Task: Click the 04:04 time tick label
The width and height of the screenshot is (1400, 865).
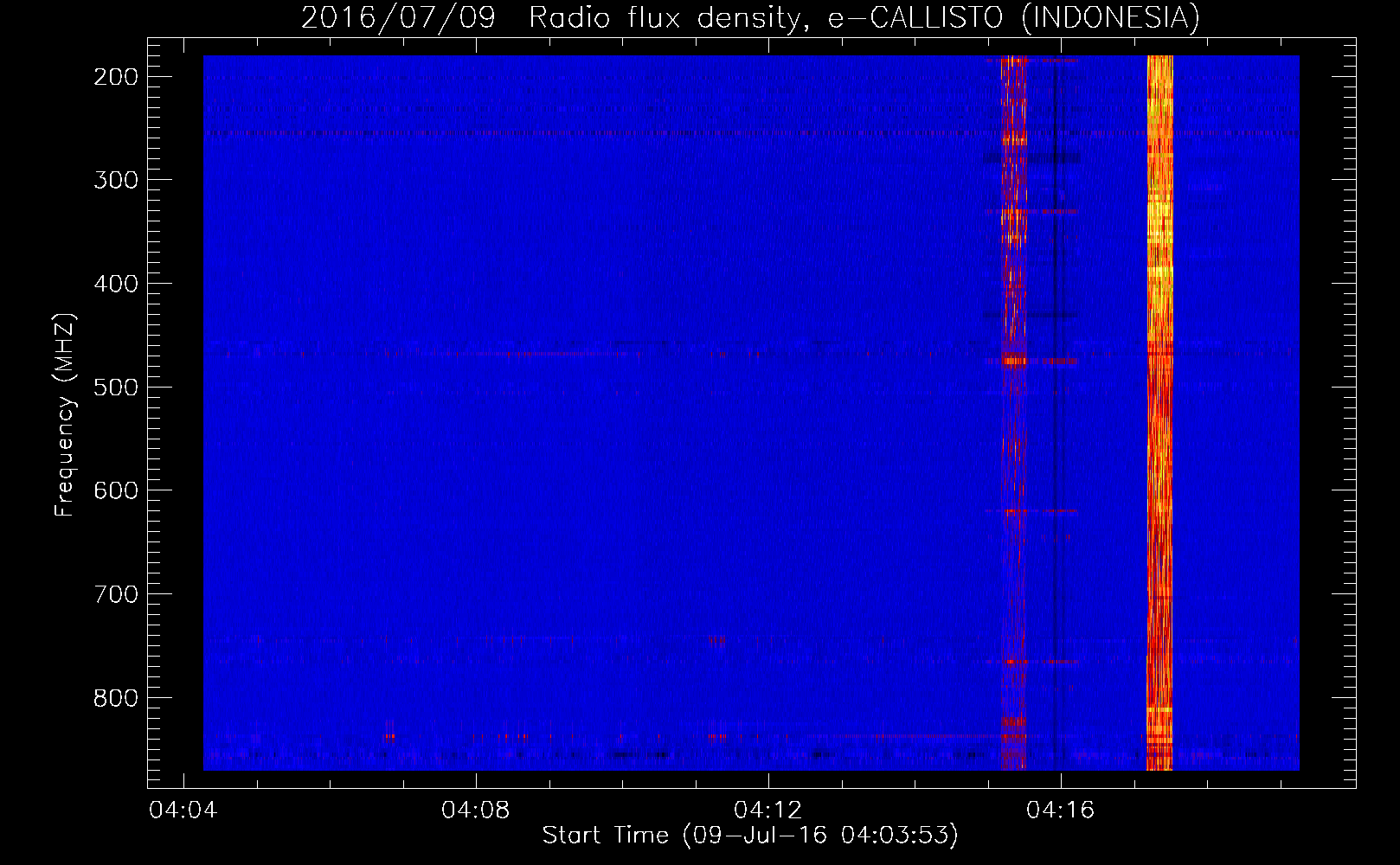Action: [x=183, y=811]
